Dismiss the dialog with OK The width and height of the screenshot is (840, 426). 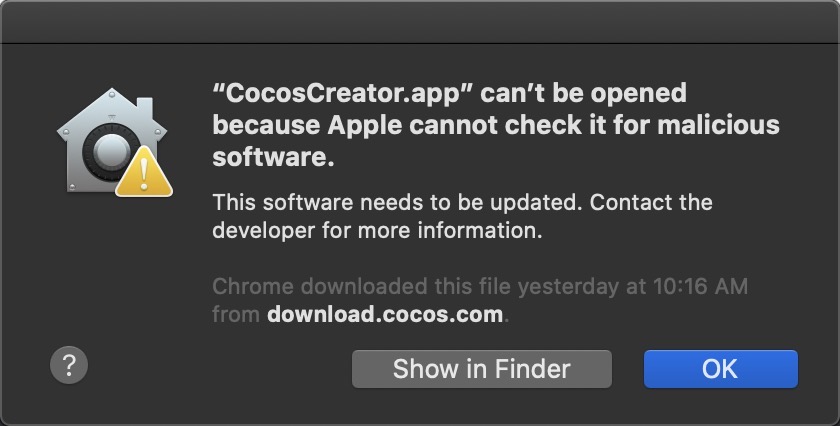point(721,369)
